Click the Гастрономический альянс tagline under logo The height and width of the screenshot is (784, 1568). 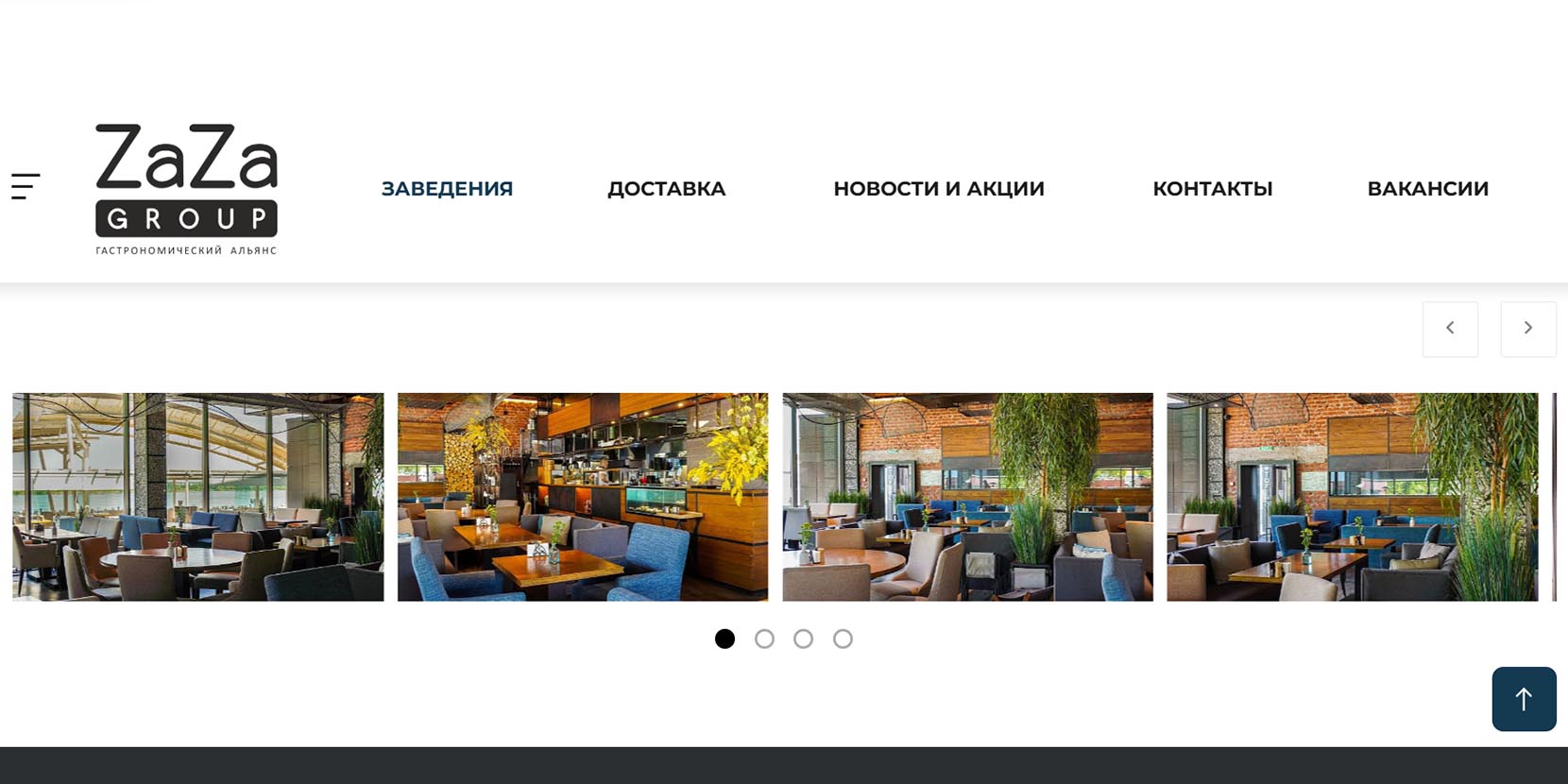(x=186, y=250)
